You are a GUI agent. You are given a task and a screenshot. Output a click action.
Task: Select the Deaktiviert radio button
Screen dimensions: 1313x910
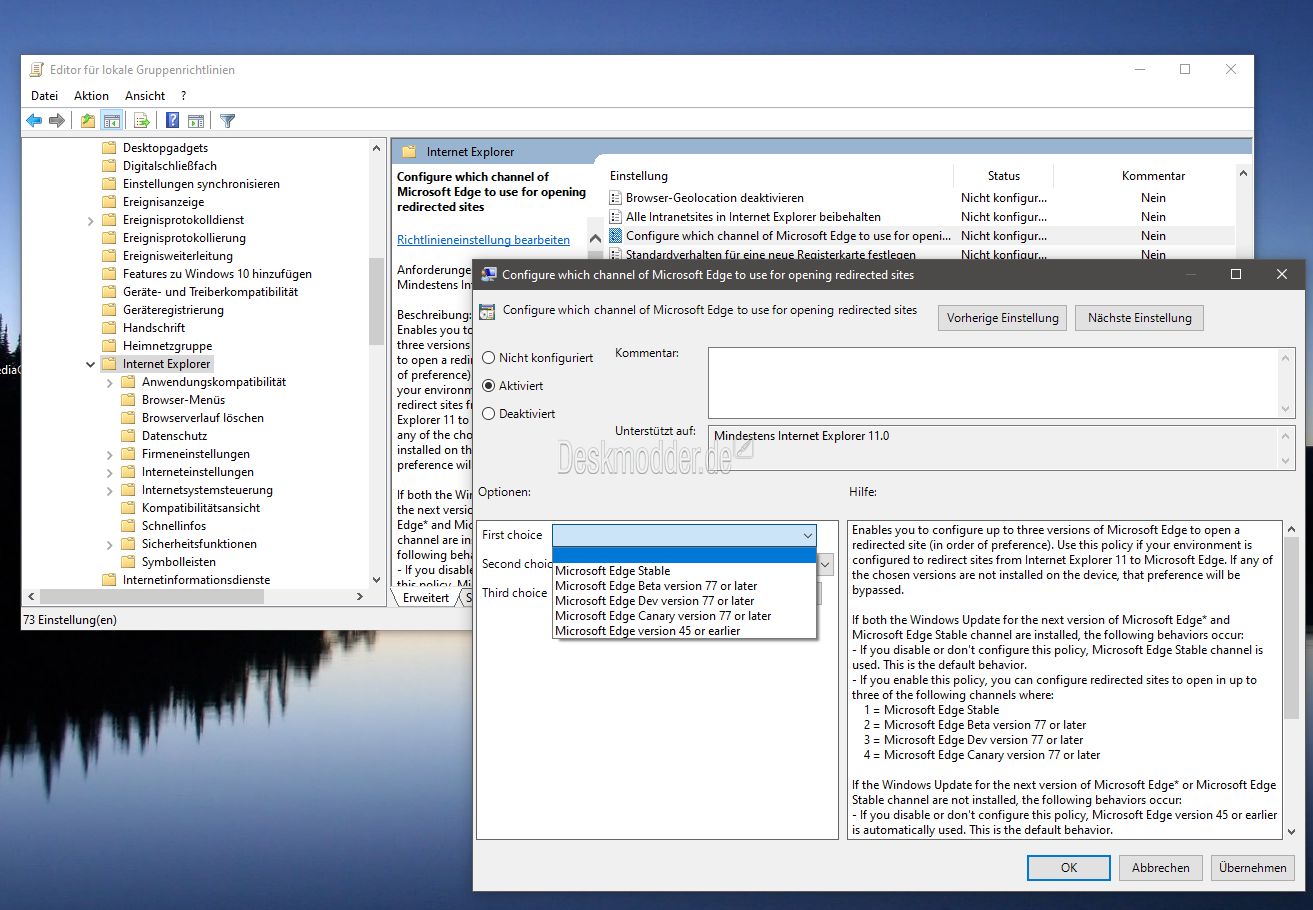(x=489, y=413)
